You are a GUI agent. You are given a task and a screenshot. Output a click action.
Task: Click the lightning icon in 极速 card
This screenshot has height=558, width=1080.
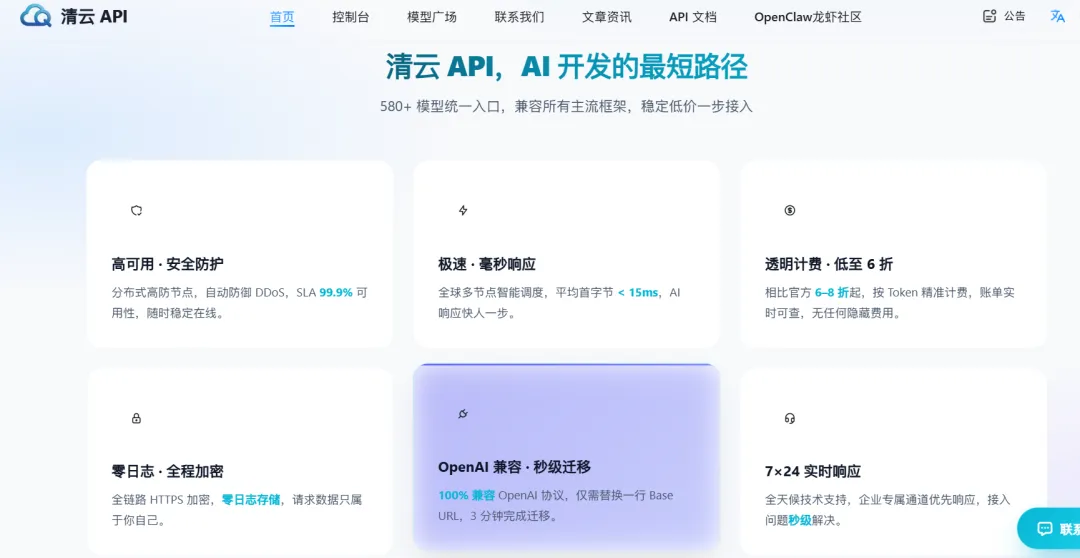(463, 211)
